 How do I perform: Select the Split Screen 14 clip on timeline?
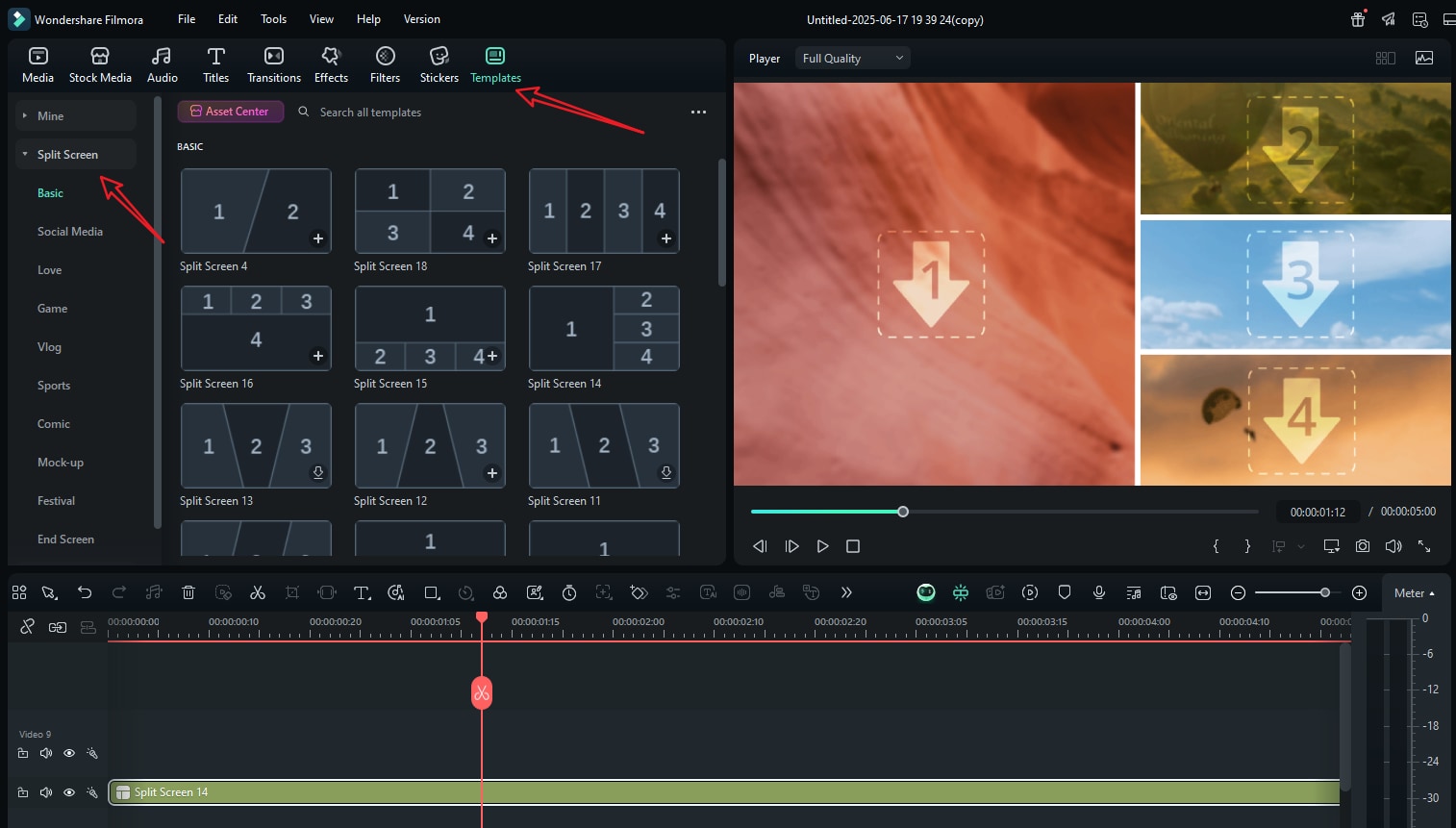coord(725,792)
